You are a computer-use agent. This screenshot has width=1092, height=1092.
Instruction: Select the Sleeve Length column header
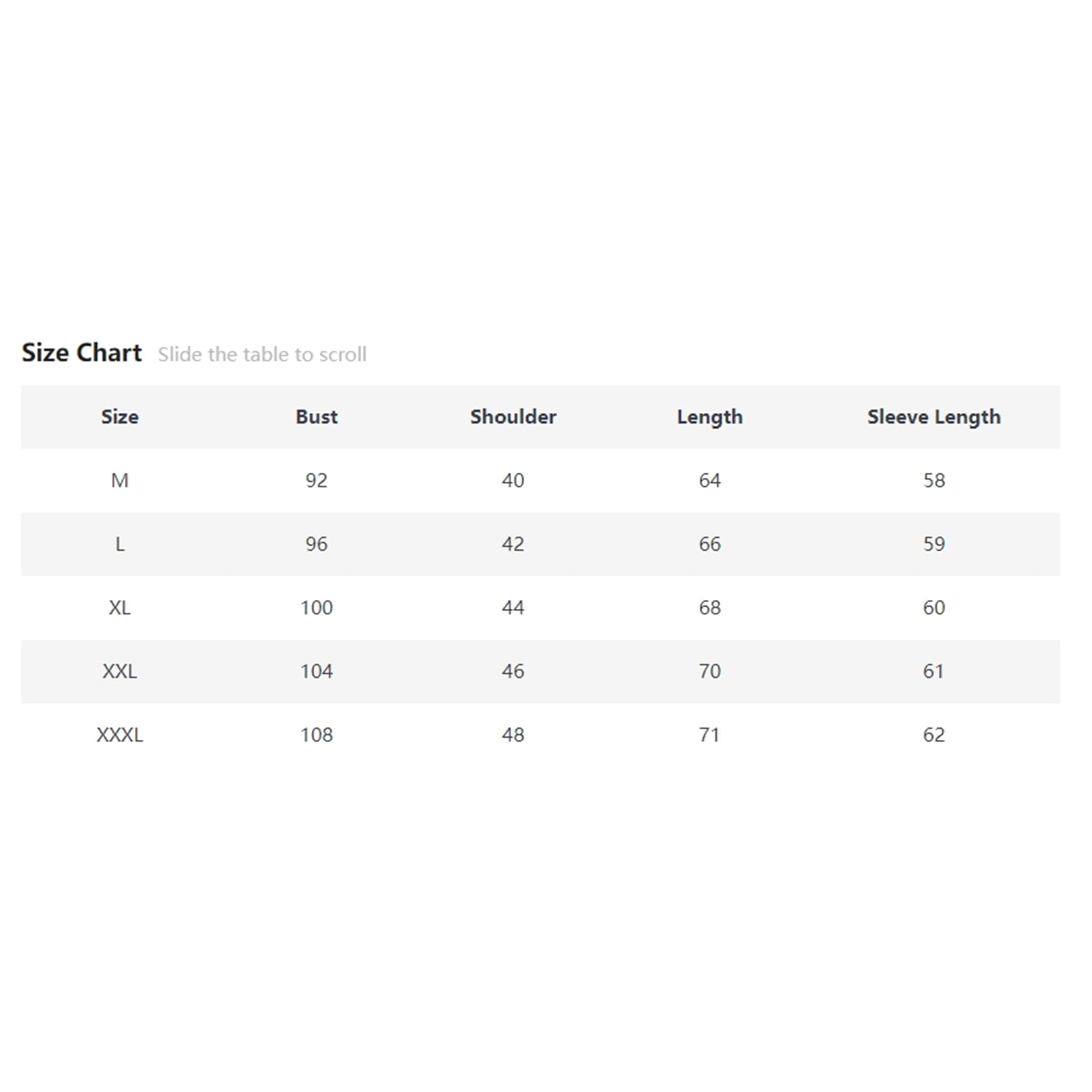click(x=934, y=417)
